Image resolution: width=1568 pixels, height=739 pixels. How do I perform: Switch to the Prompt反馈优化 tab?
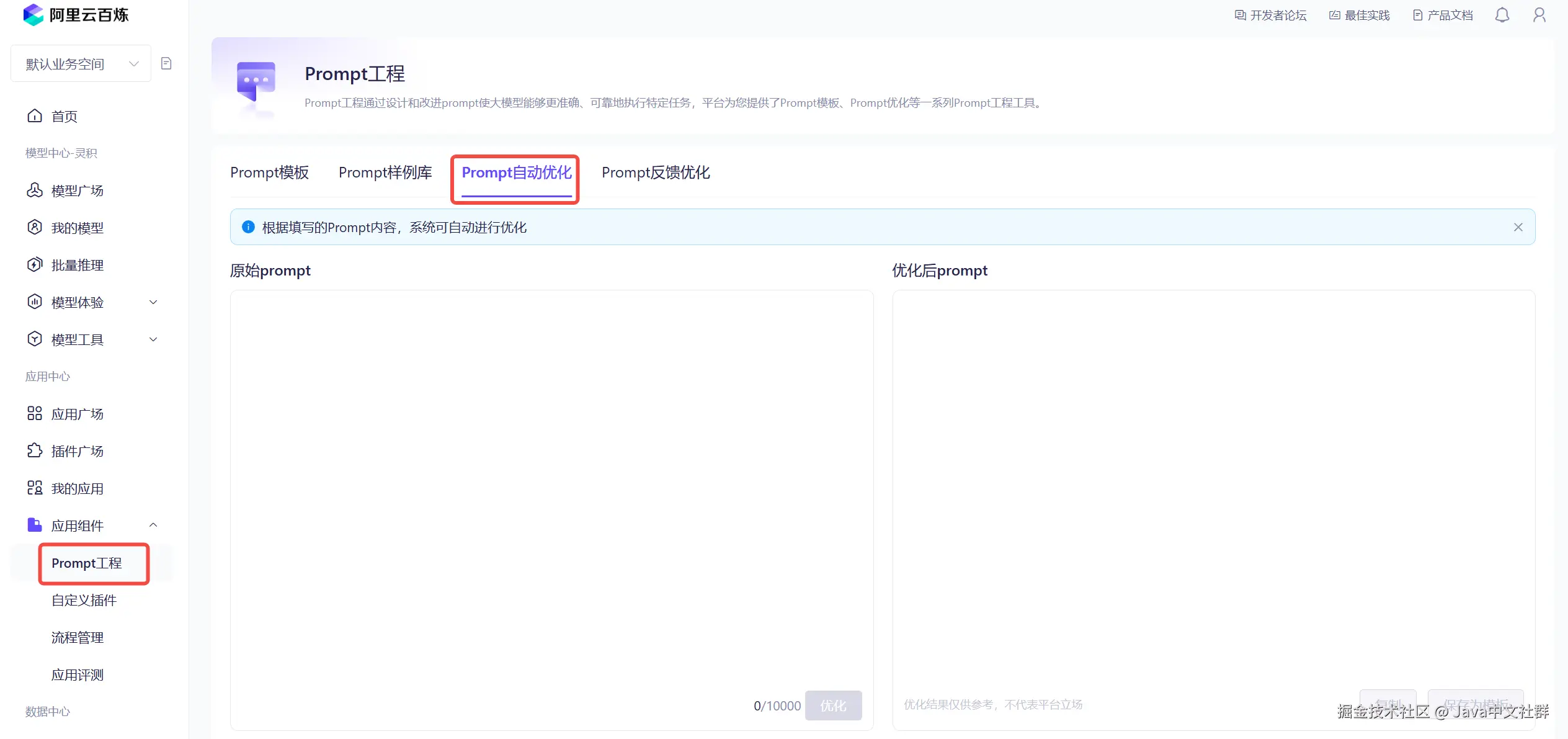pos(655,172)
